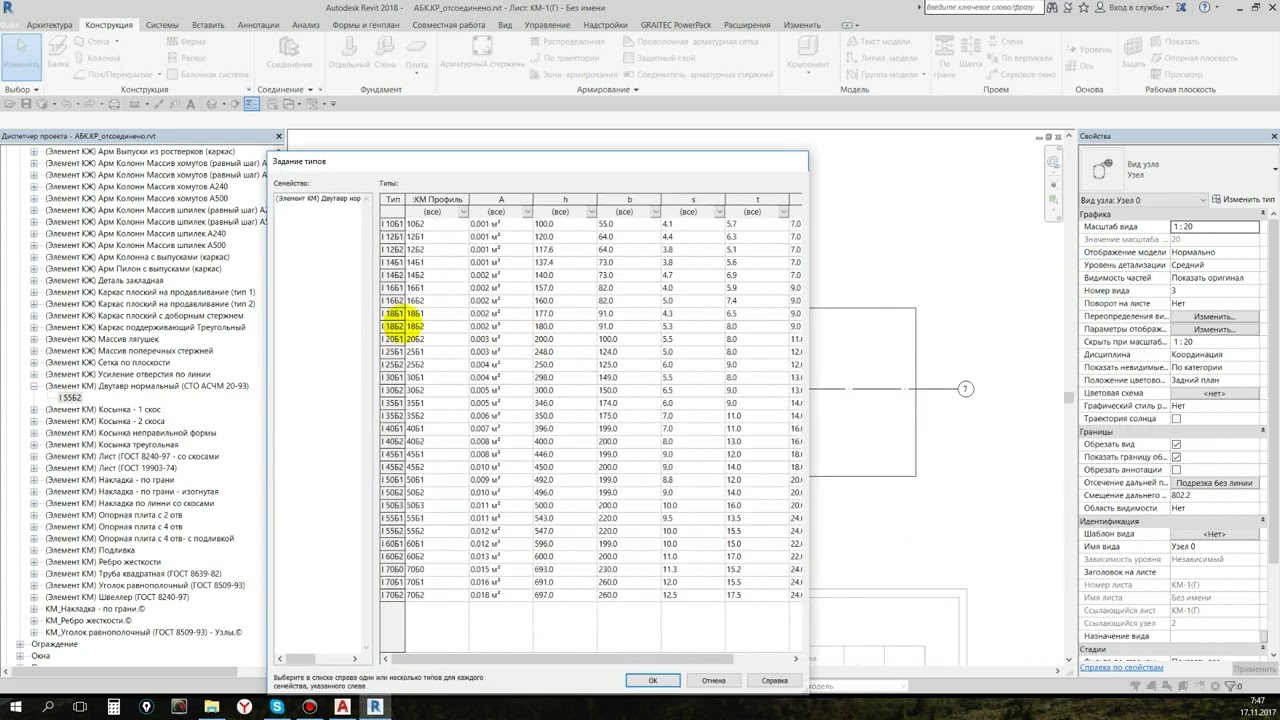Screen dimensions: 1280x720
Task: Select the I 18Б1 type row
Action: pyautogui.click(x=591, y=314)
